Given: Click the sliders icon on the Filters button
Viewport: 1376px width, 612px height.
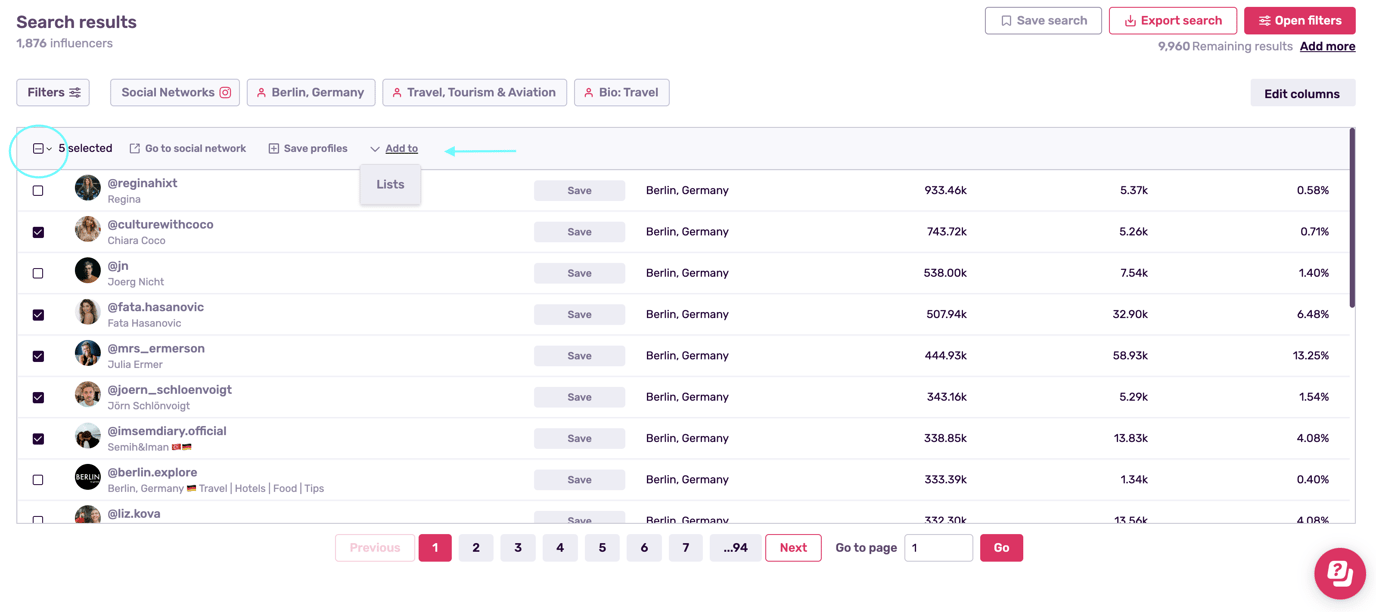Looking at the screenshot, I should coord(73,92).
